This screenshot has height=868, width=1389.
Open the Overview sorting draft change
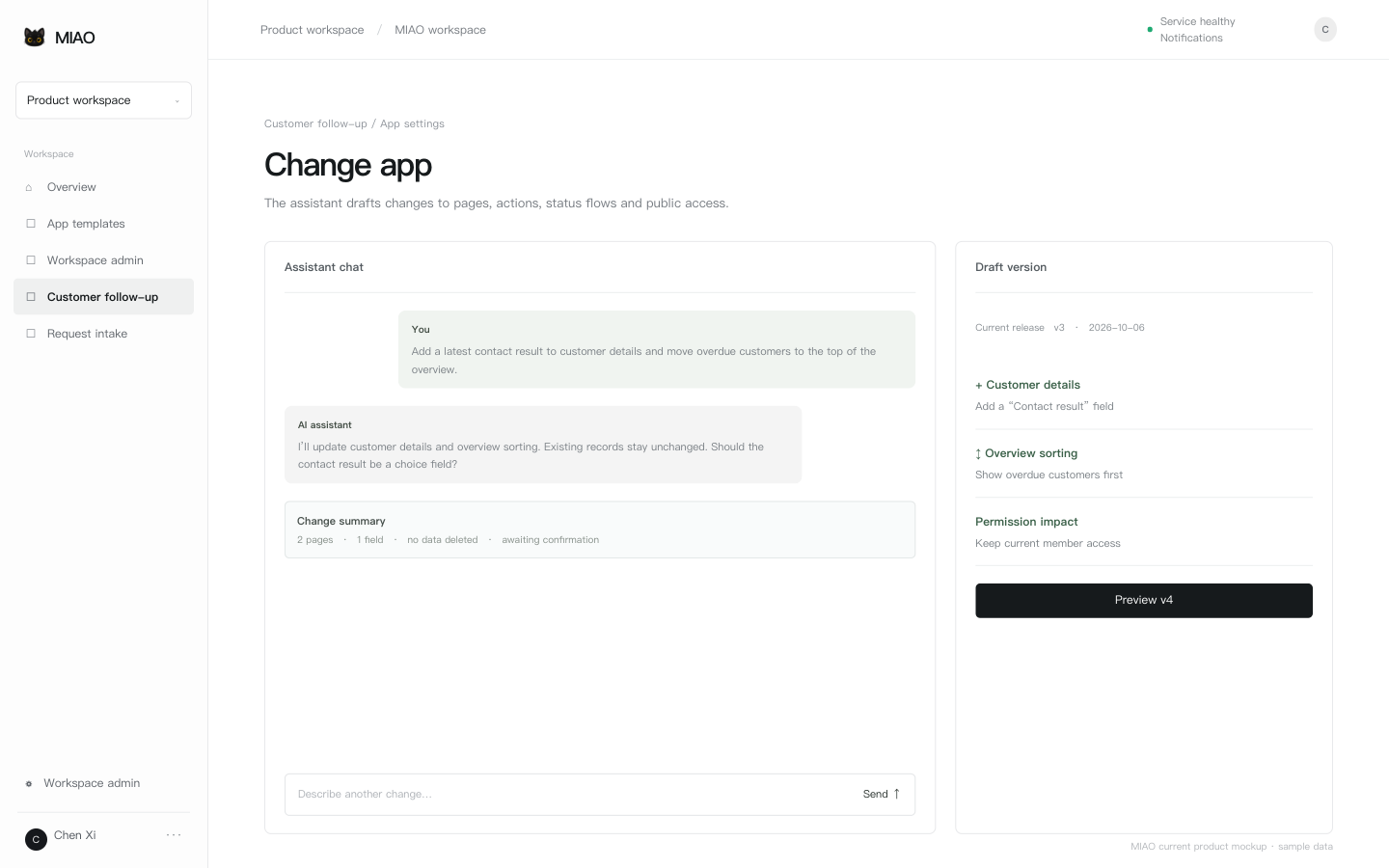tap(1144, 464)
